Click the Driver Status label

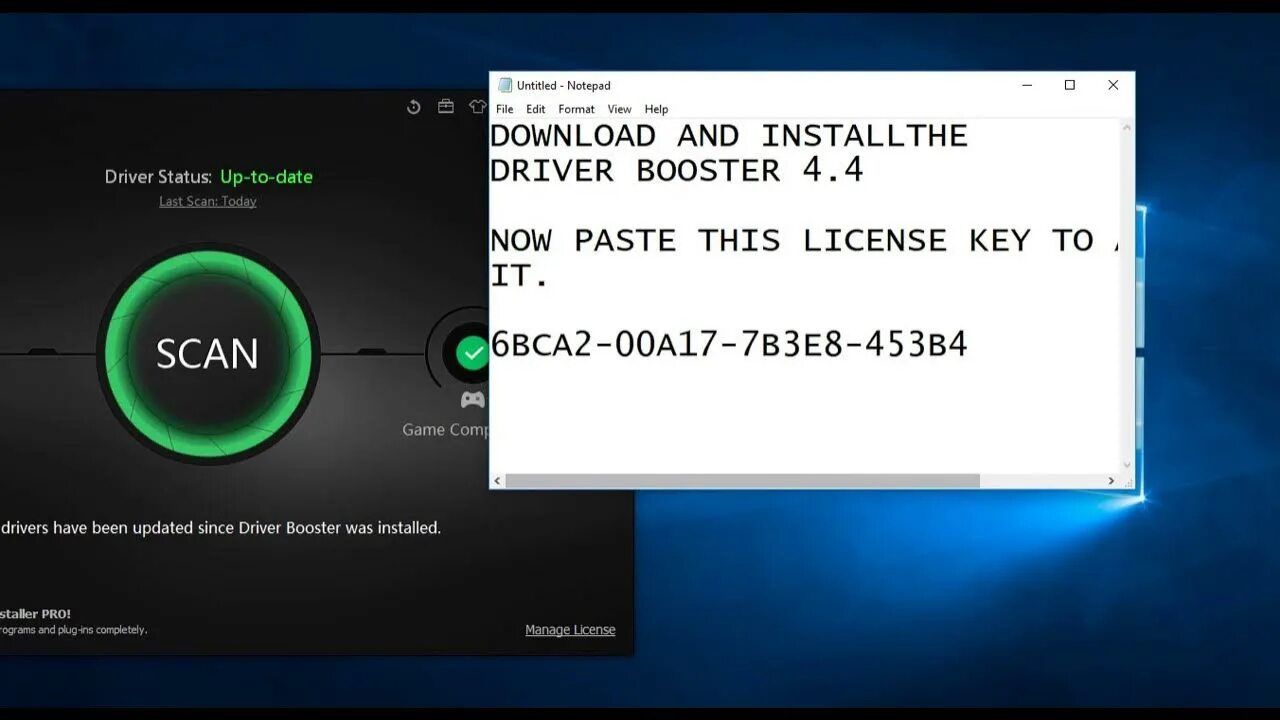pos(158,177)
